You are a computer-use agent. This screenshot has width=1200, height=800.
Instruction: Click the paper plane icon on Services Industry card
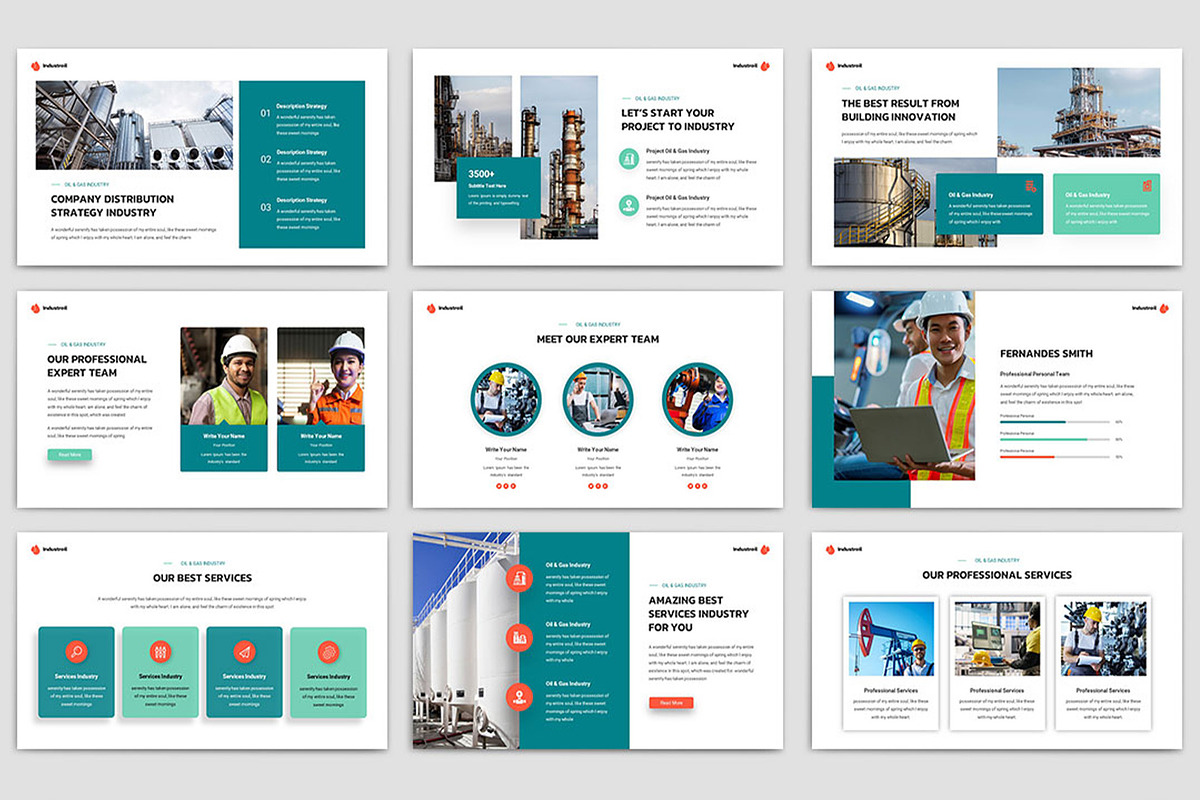point(244,652)
